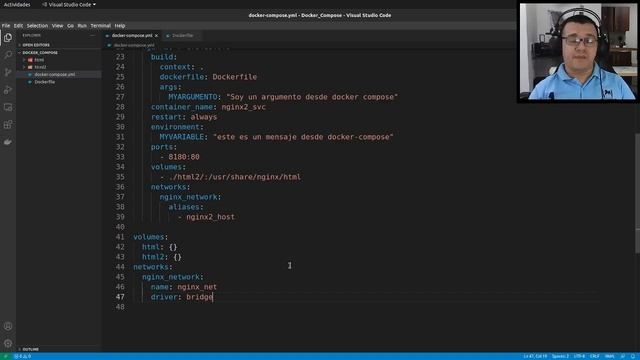Place cursor on line 27 MYARGUMENTO text
This screenshot has width=640, height=360.
193,97
